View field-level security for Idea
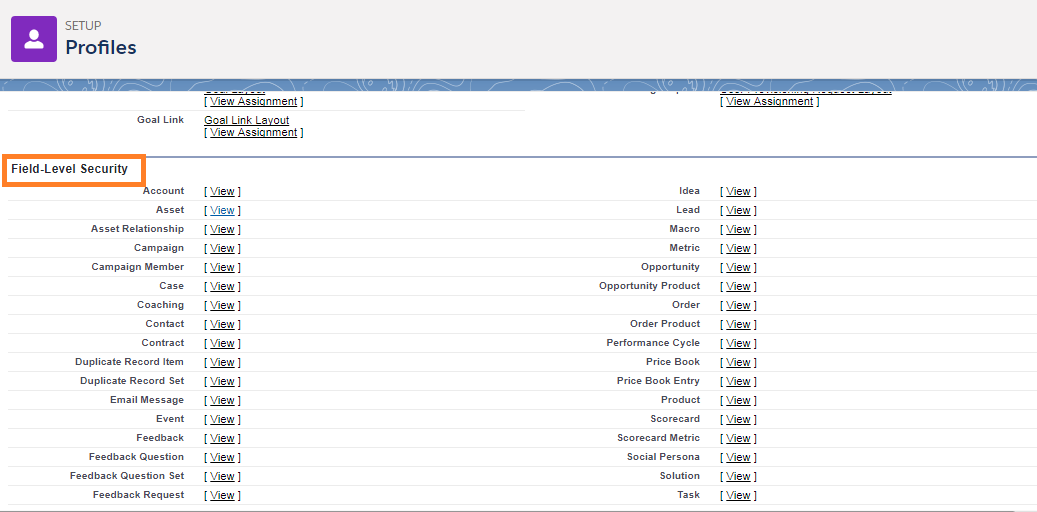1037x512 pixels. click(738, 191)
